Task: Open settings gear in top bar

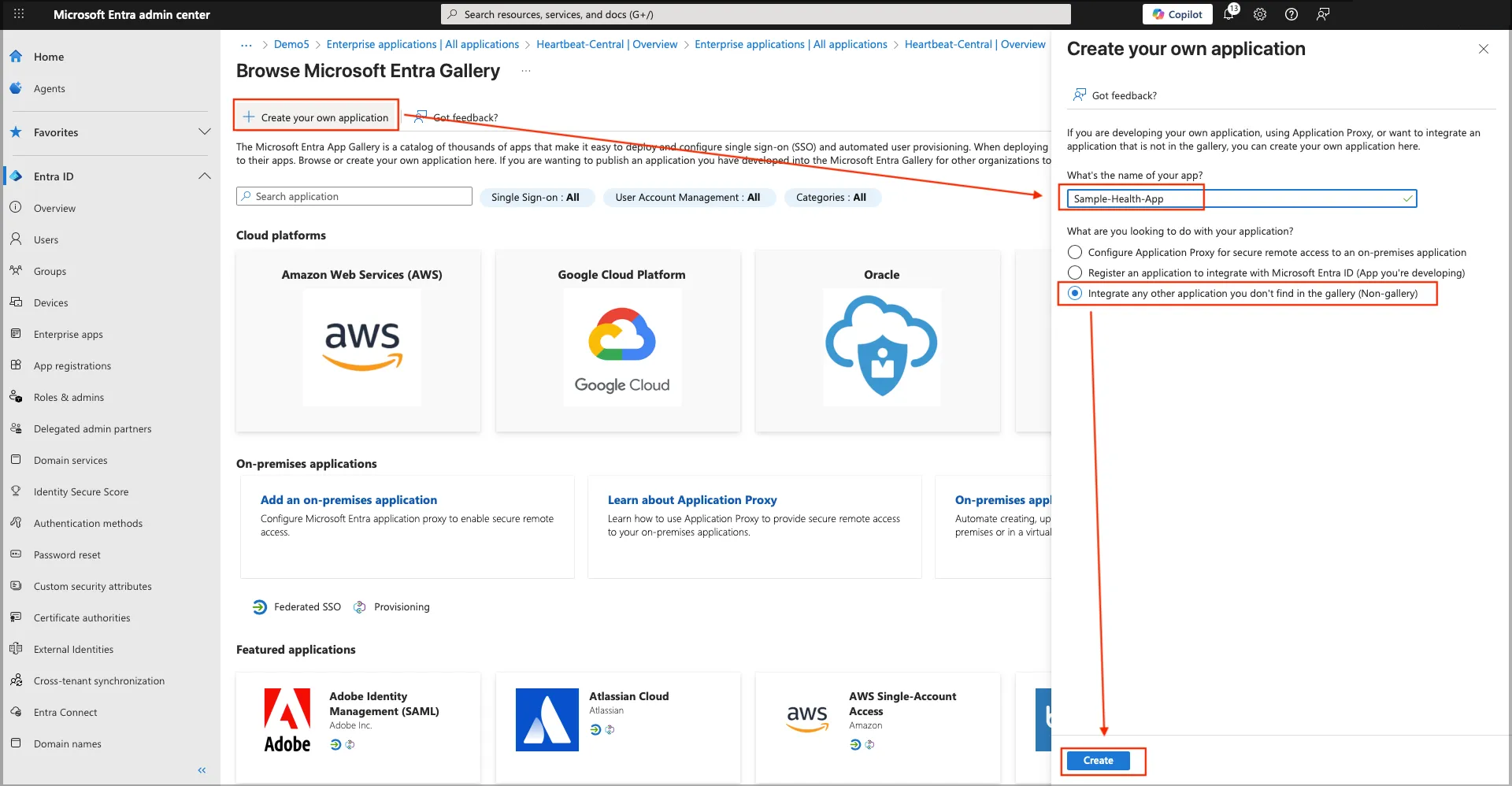Action: point(1260,14)
